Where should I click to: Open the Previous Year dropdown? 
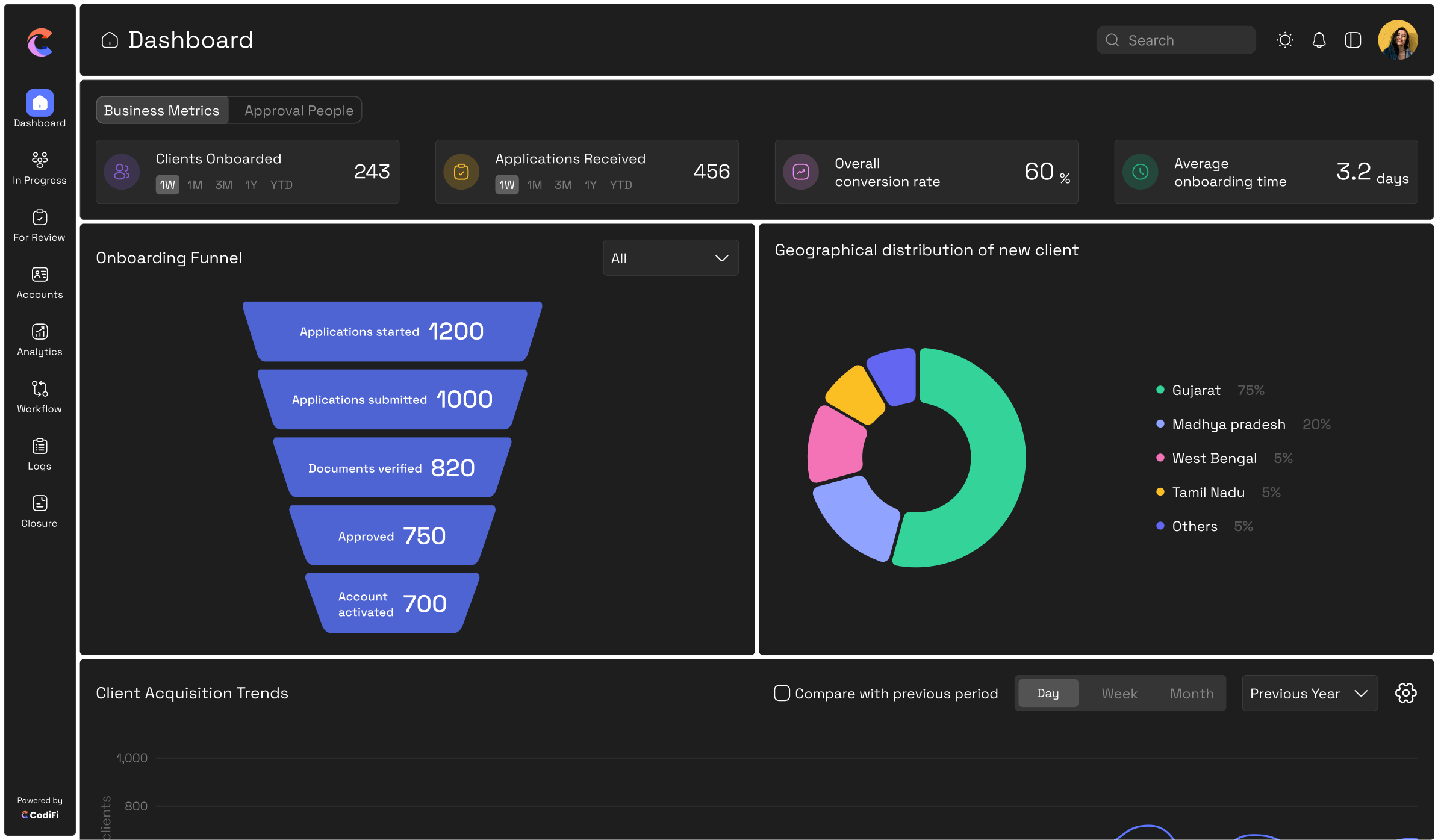[1309, 694]
